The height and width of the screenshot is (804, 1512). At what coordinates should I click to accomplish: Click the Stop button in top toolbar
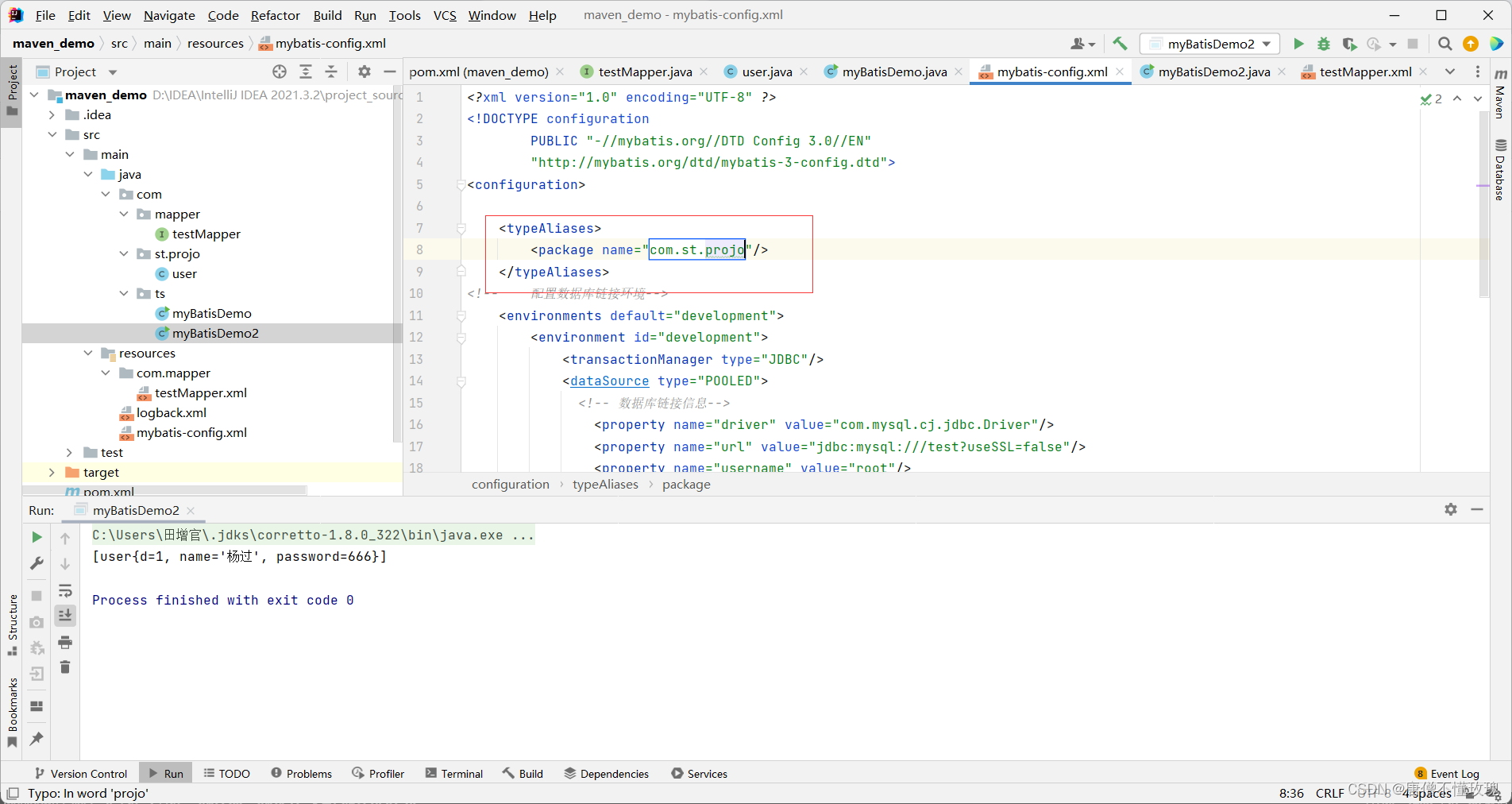[x=1413, y=44]
